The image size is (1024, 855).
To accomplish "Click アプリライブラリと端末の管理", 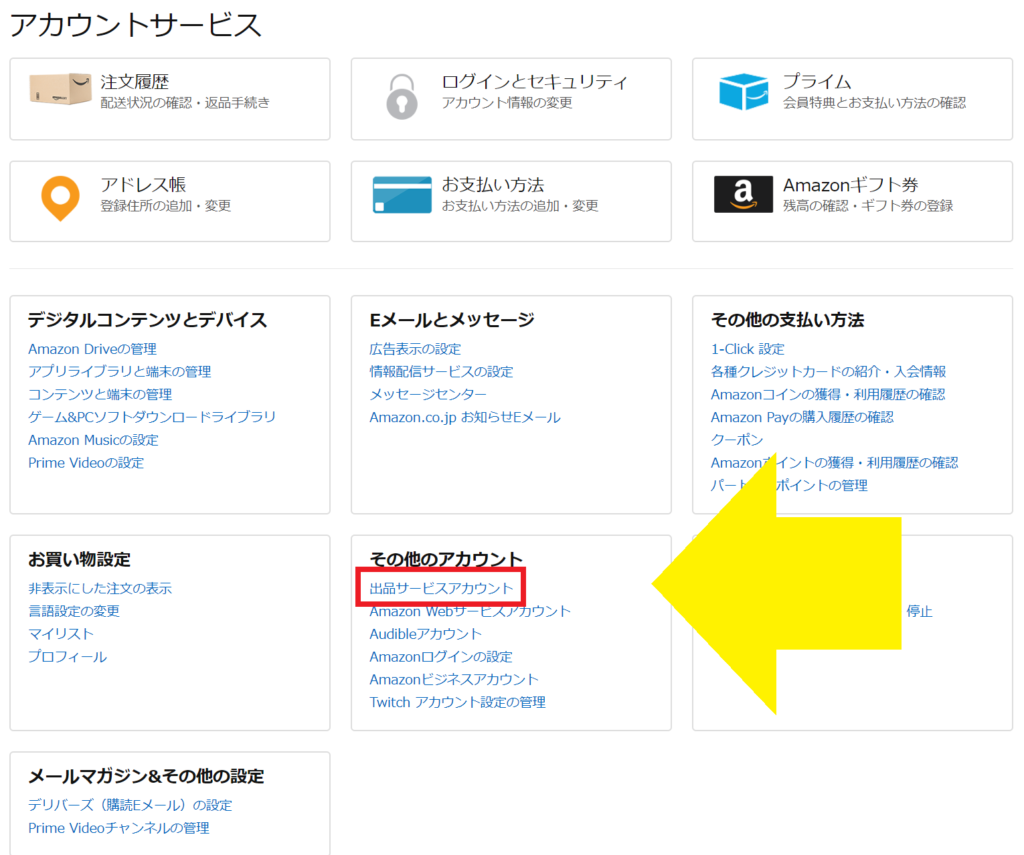I will click(x=120, y=372).
